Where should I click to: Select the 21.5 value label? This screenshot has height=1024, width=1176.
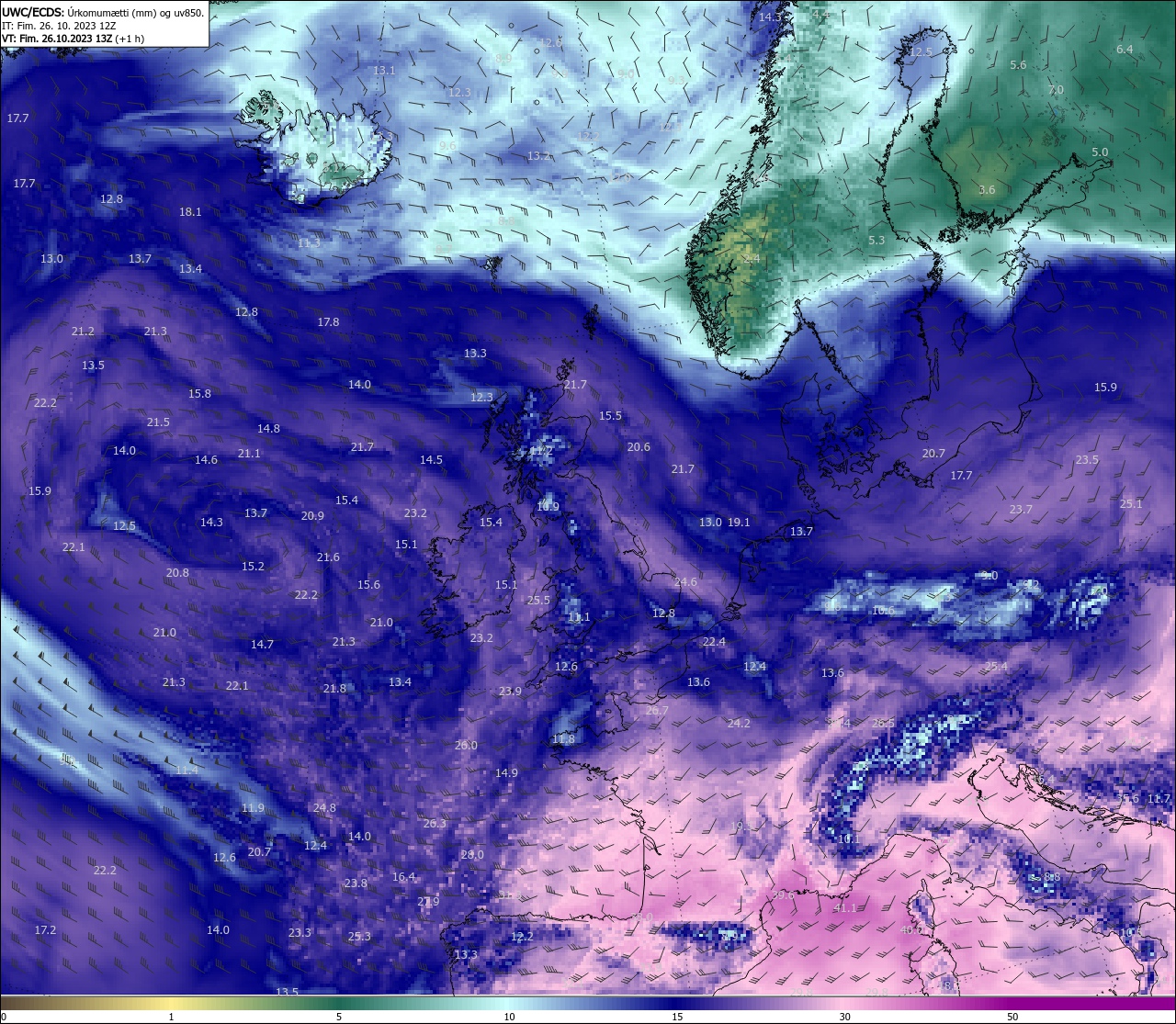pos(158,422)
